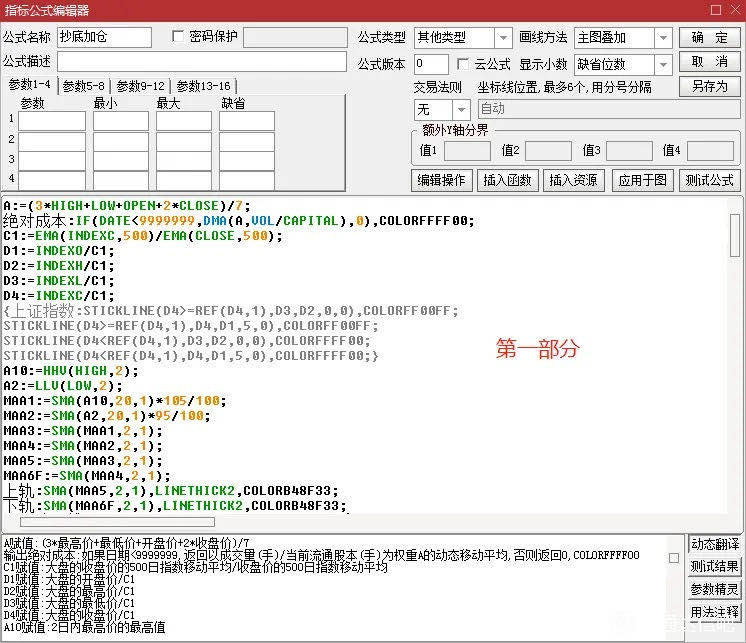Click the 确定 button
The width and height of the screenshot is (746, 643).
click(x=709, y=38)
